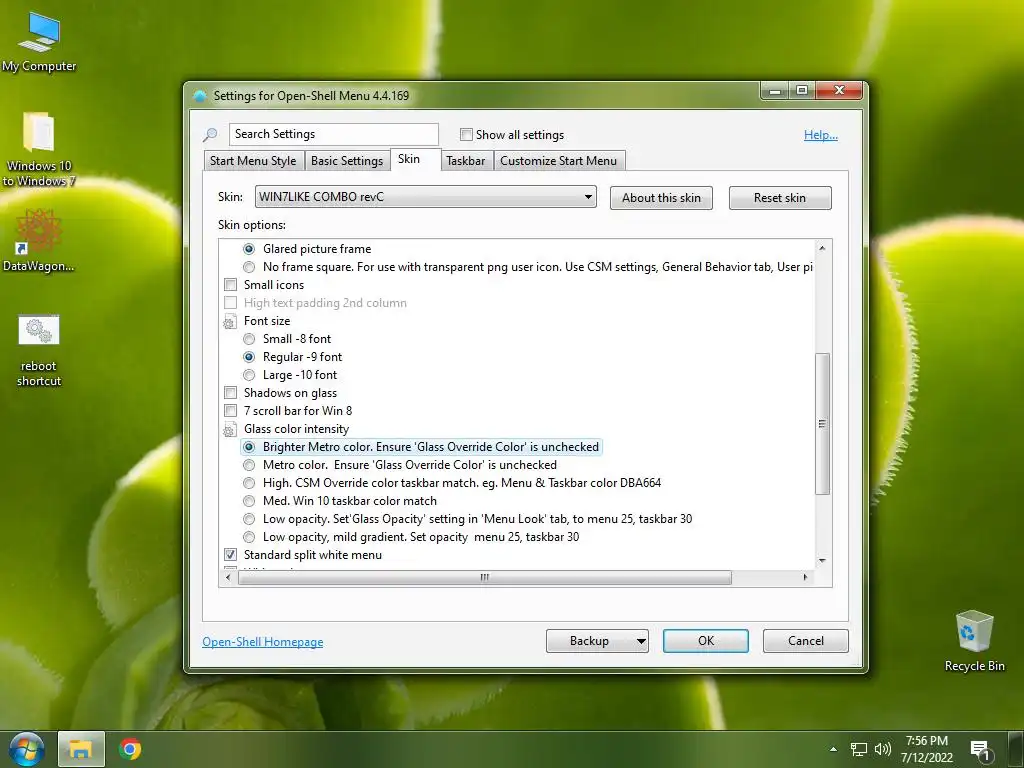Select the DataWagon desktop shortcut
The image size is (1024, 768).
[x=39, y=239]
